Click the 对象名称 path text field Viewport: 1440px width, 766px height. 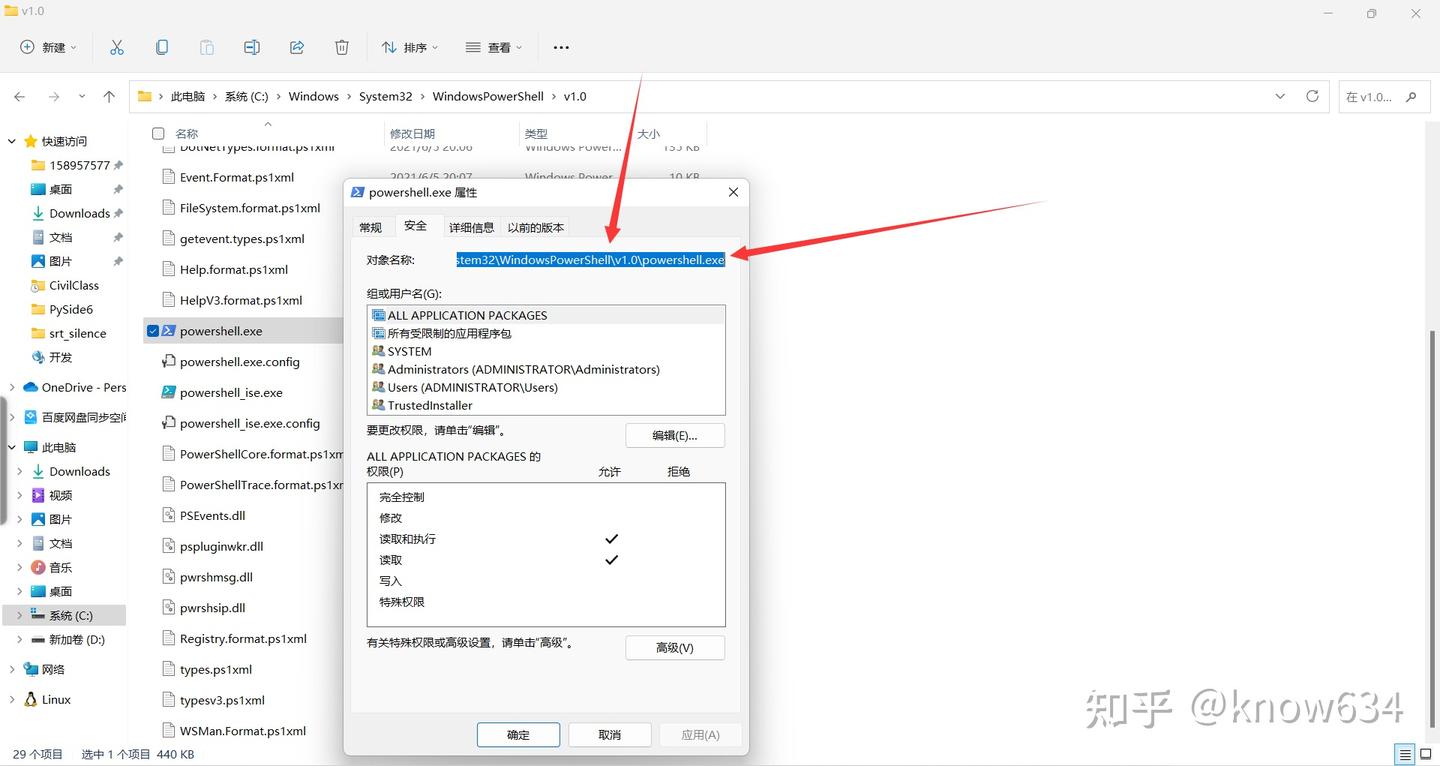591,260
